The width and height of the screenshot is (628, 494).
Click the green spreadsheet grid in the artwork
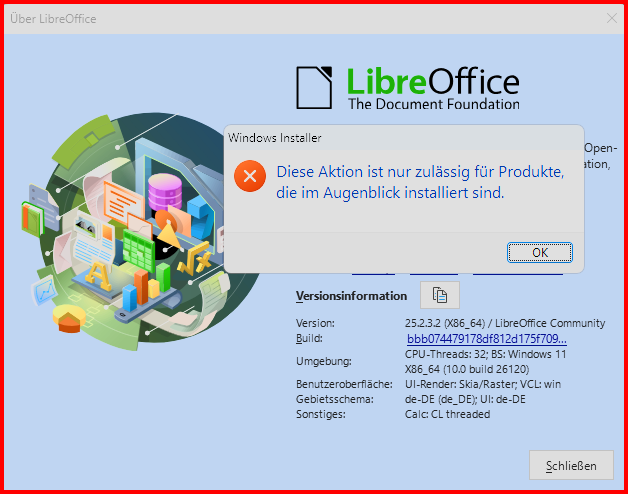tap(139, 250)
